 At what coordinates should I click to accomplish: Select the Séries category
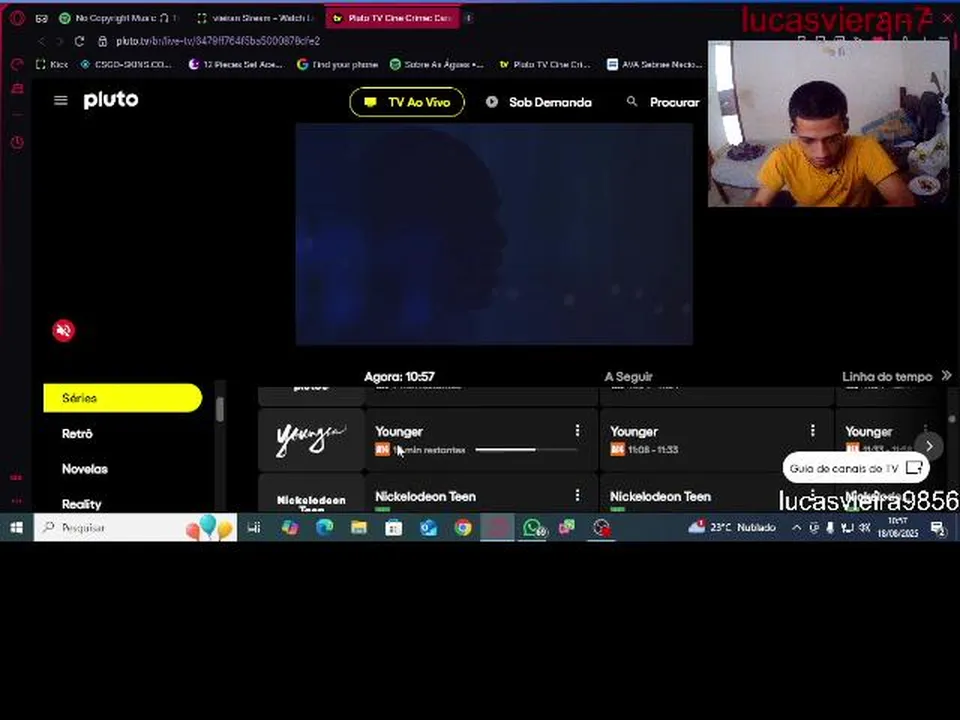coord(122,398)
